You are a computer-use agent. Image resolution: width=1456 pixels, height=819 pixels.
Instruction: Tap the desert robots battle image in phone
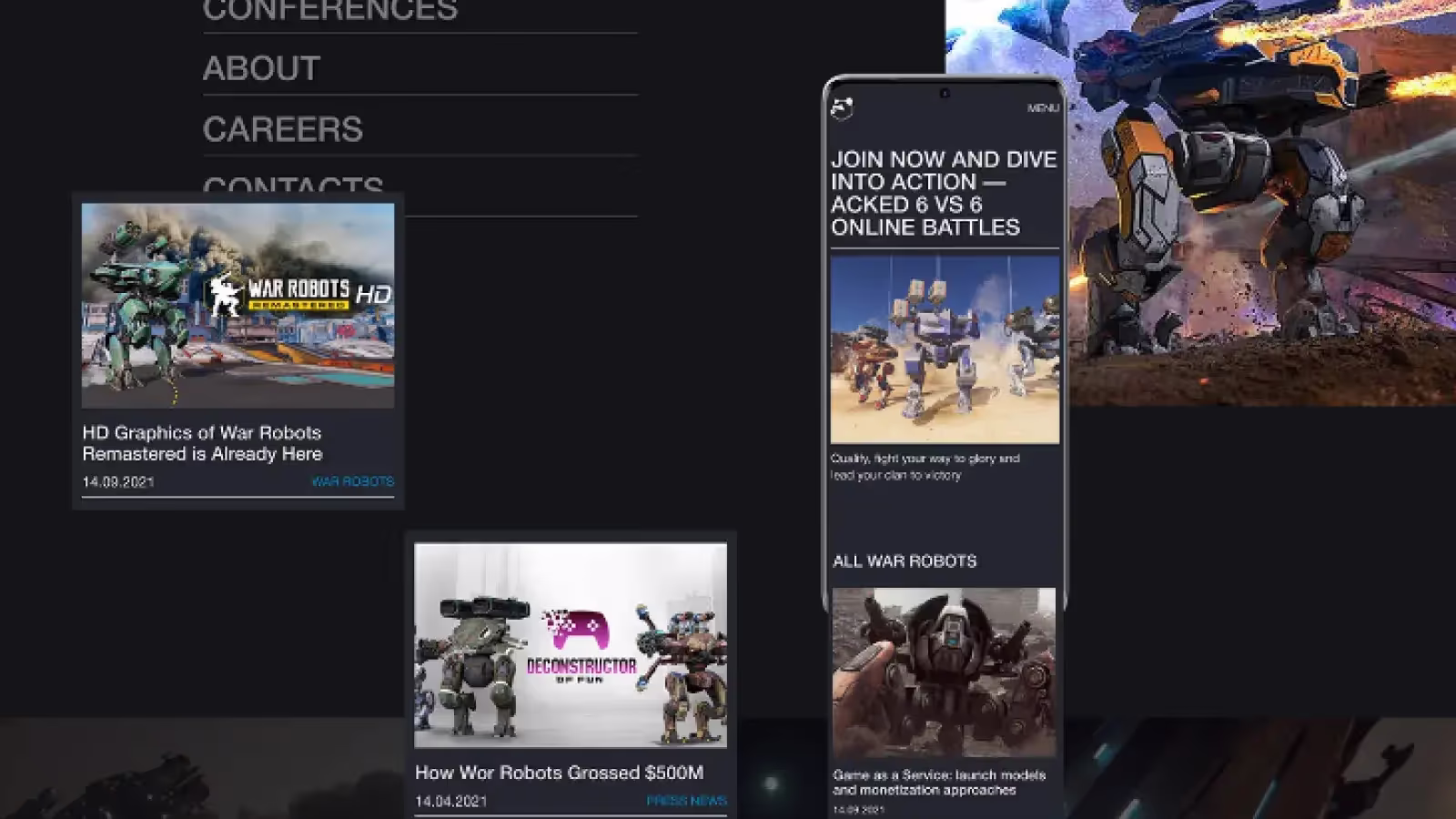945,350
